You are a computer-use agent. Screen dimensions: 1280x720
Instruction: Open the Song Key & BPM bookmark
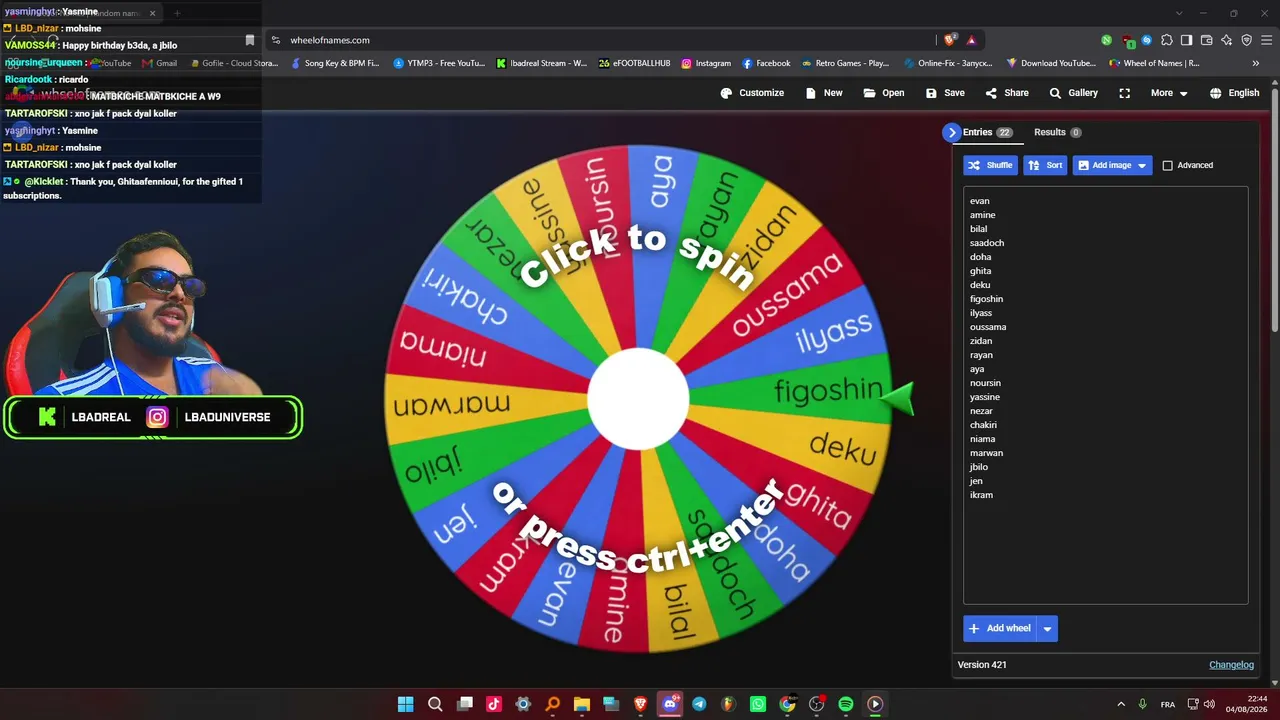(334, 63)
